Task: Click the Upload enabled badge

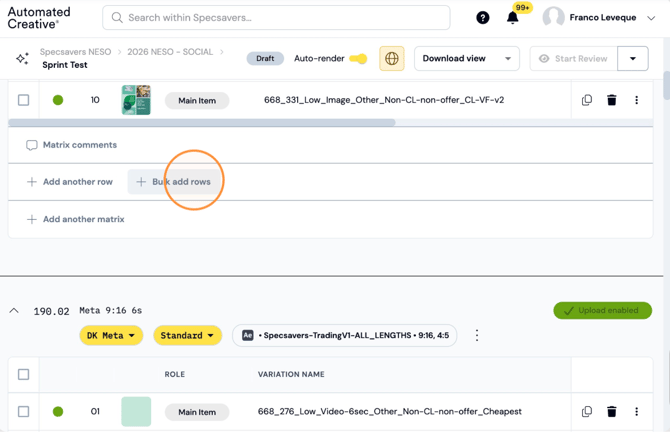Action: [x=602, y=311]
